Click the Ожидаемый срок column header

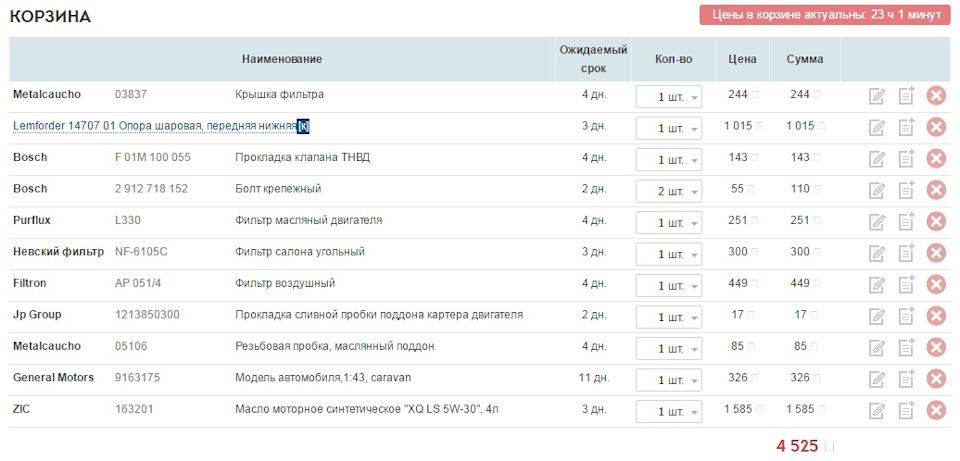tap(593, 59)
